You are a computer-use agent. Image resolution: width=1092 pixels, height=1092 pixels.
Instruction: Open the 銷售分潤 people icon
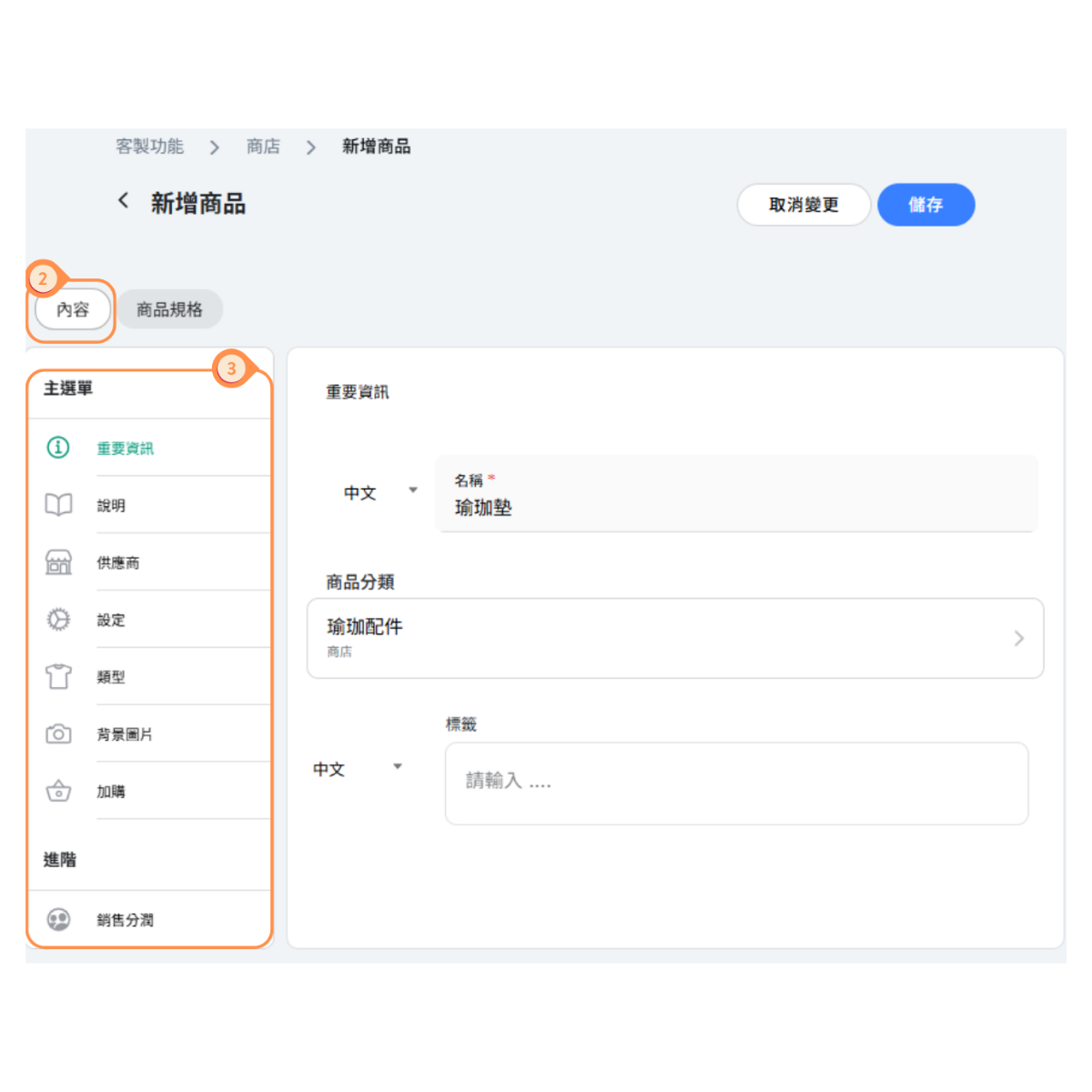pyautogui.click(x=58, y=920)
